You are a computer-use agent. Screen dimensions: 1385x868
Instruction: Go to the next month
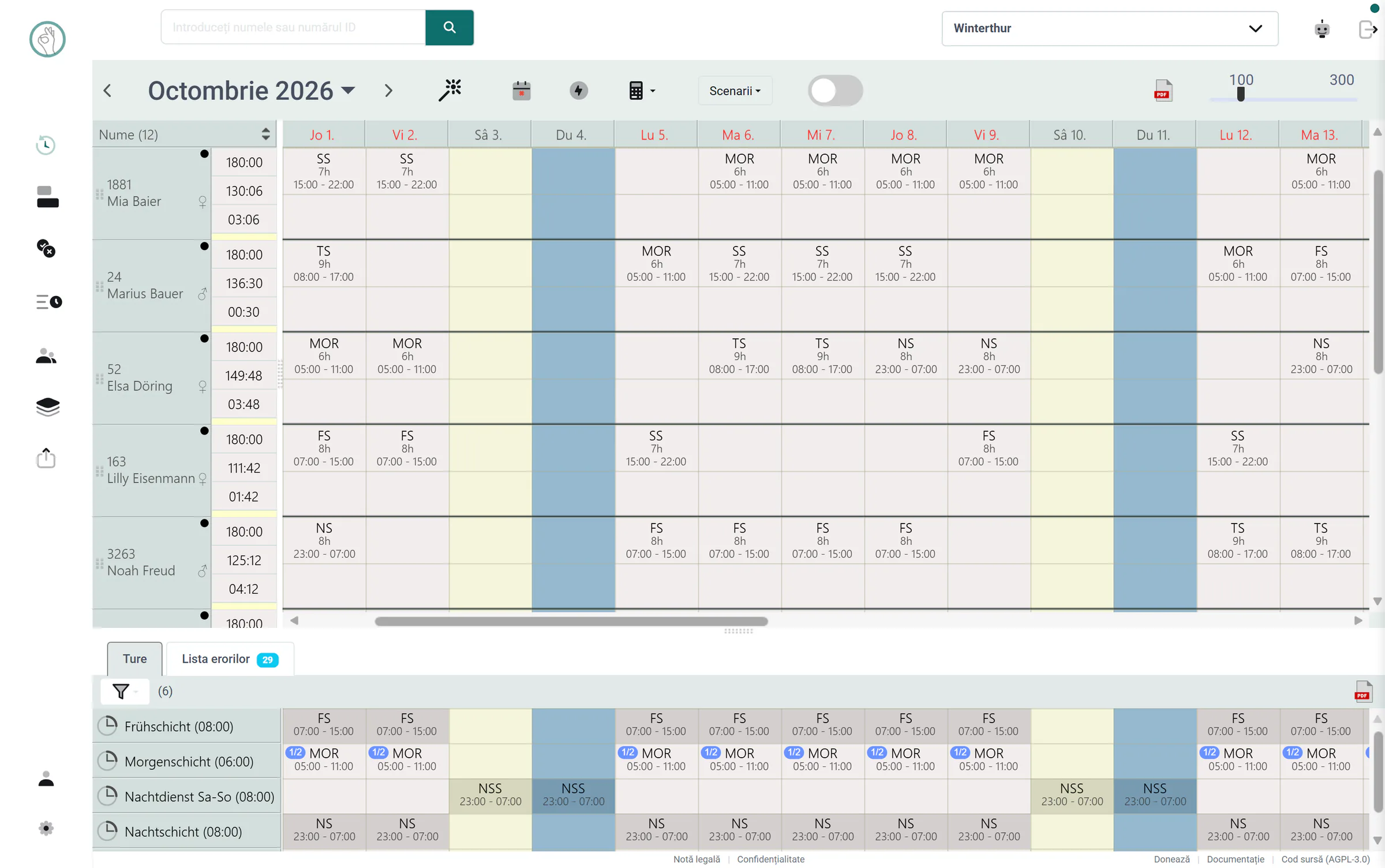click(388, 91)
